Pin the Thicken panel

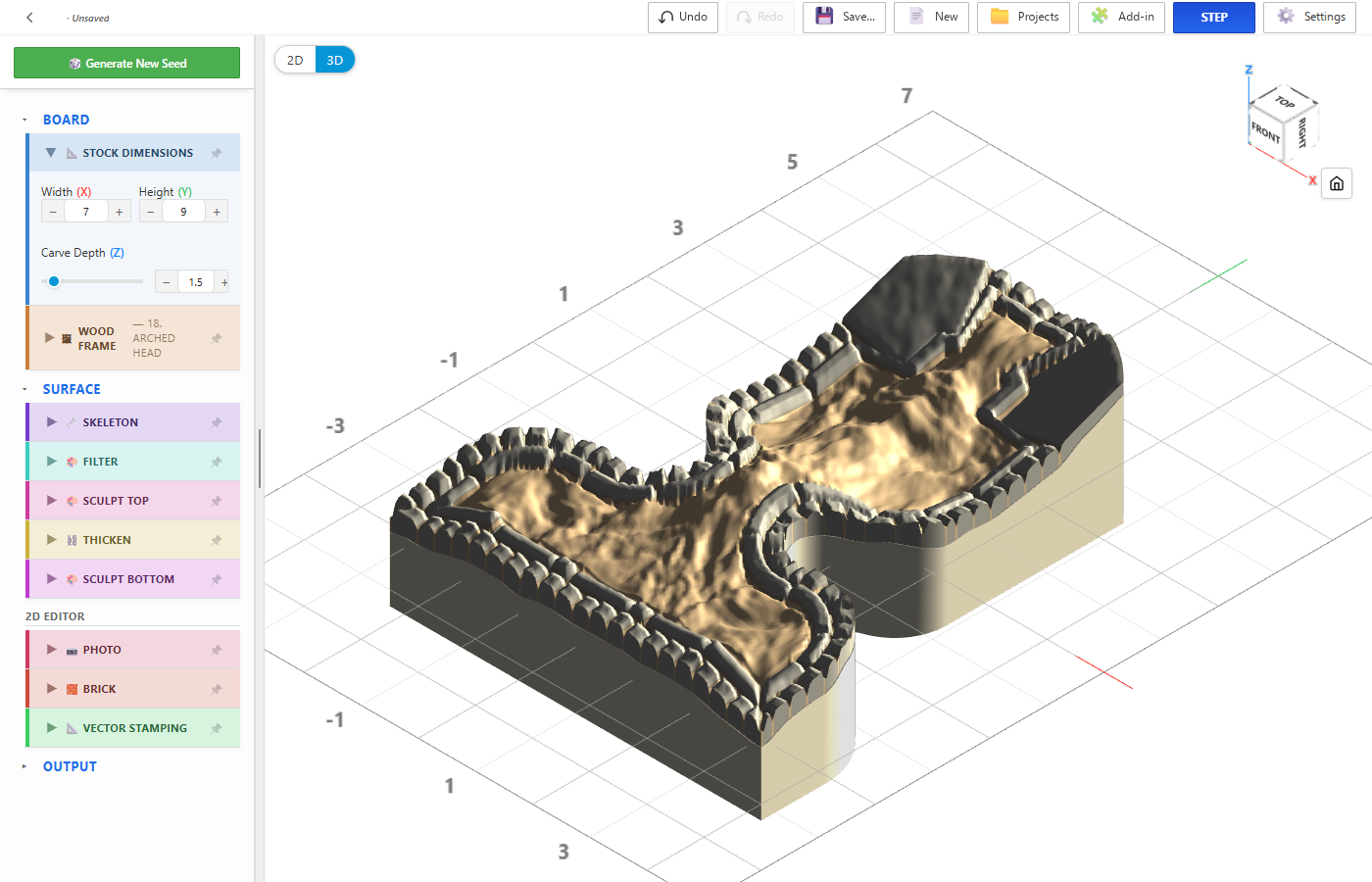pyautogui.click(x=217, y=540)
